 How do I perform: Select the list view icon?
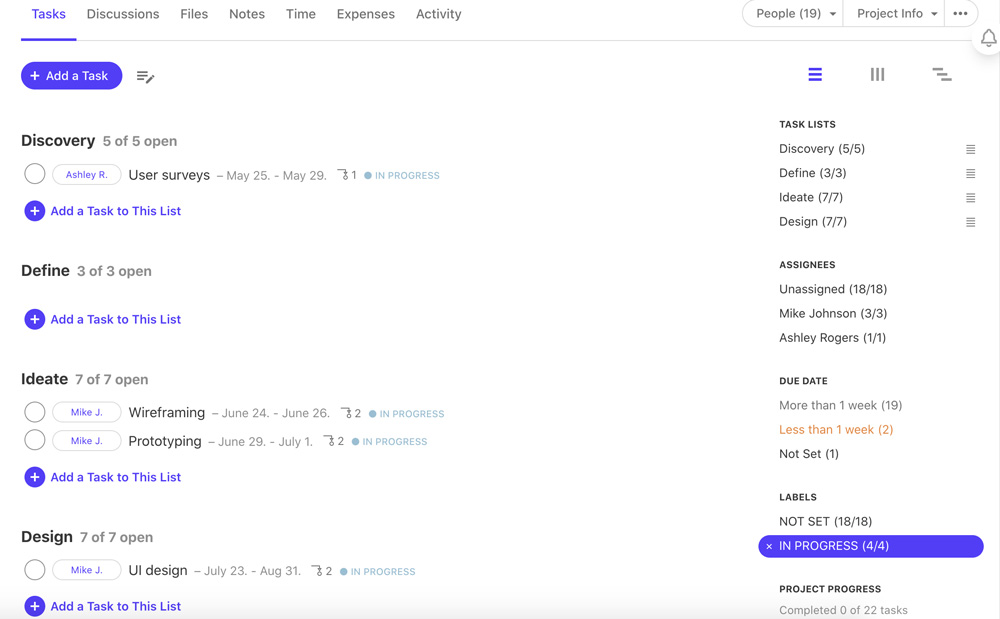815,74
